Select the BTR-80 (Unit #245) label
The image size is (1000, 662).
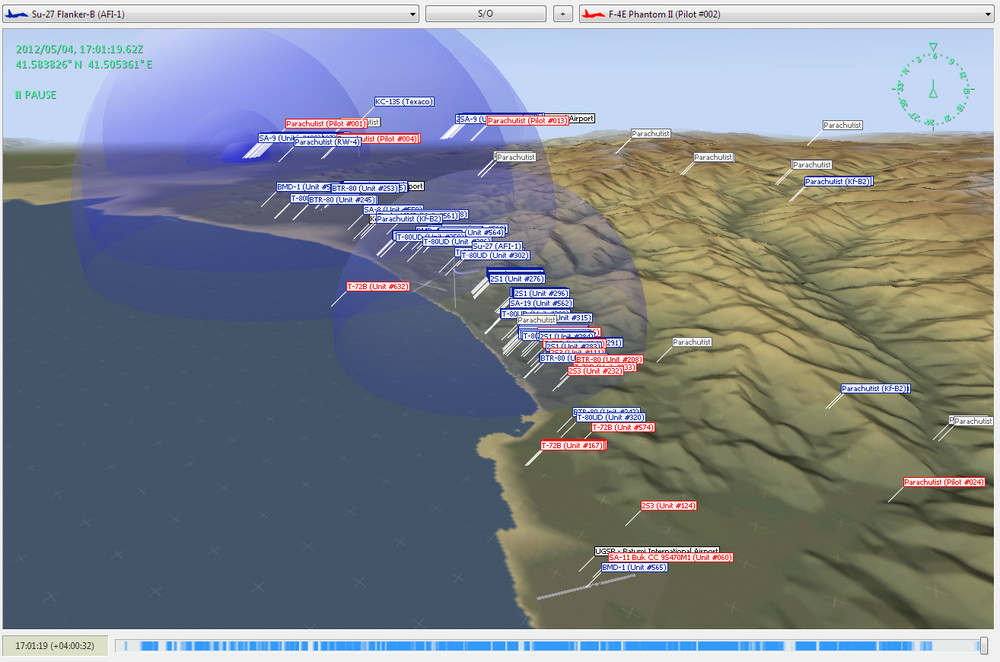(x=342, y=200)
